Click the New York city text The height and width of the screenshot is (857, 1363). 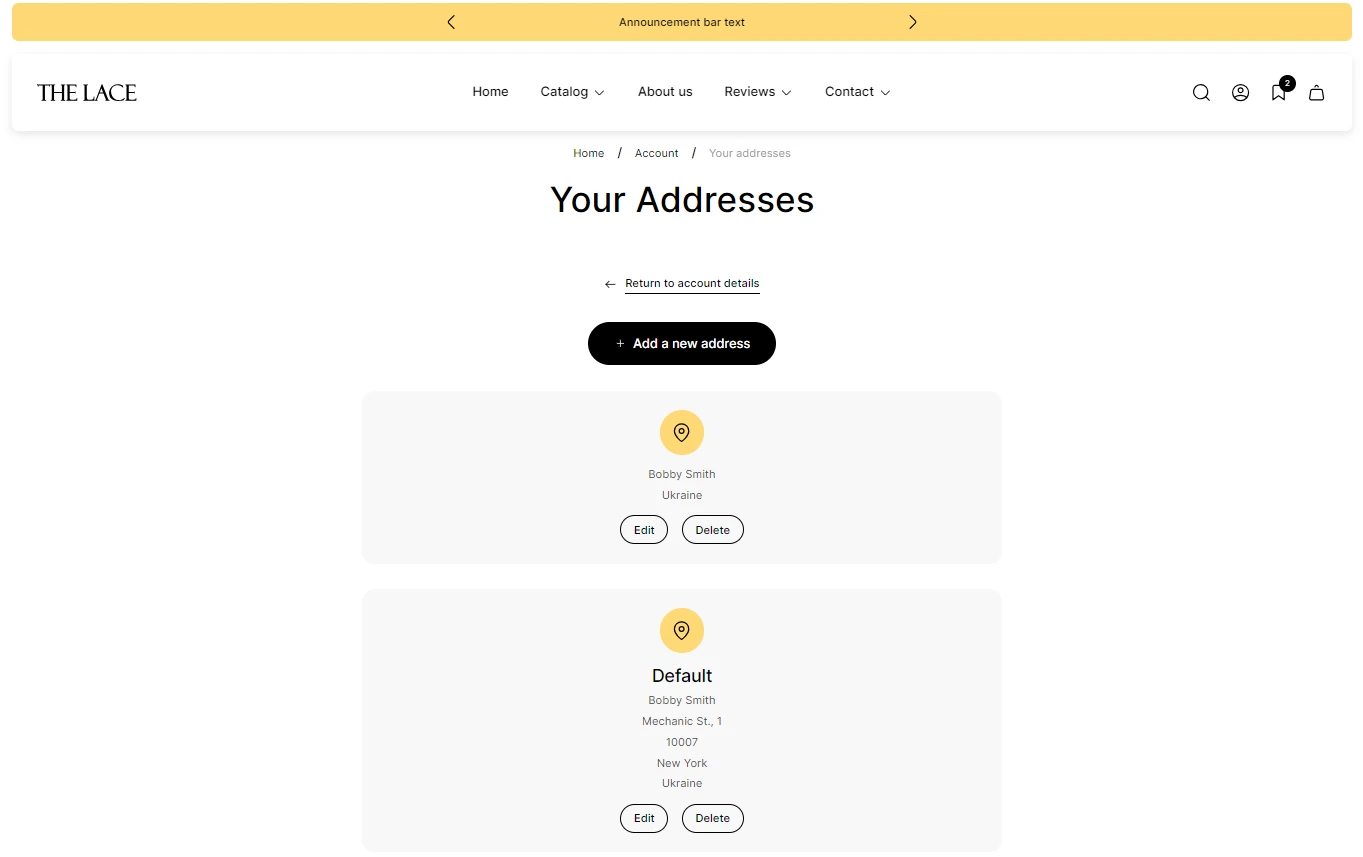tap(682, 763)
